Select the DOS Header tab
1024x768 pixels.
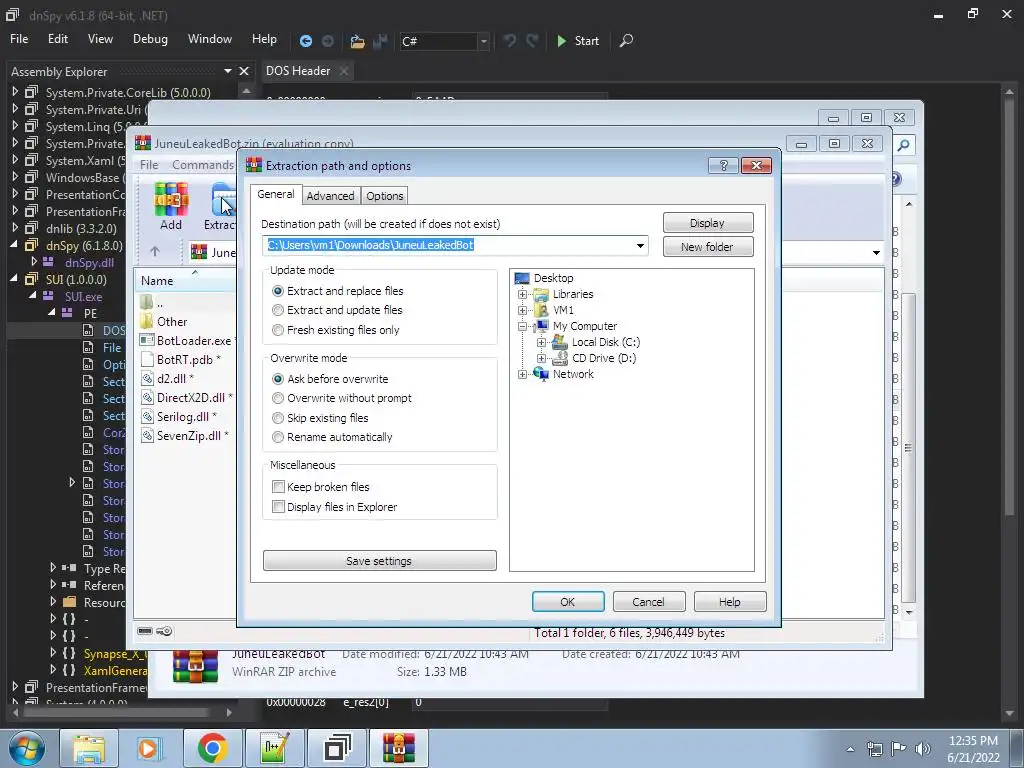(x=298, y=71)
